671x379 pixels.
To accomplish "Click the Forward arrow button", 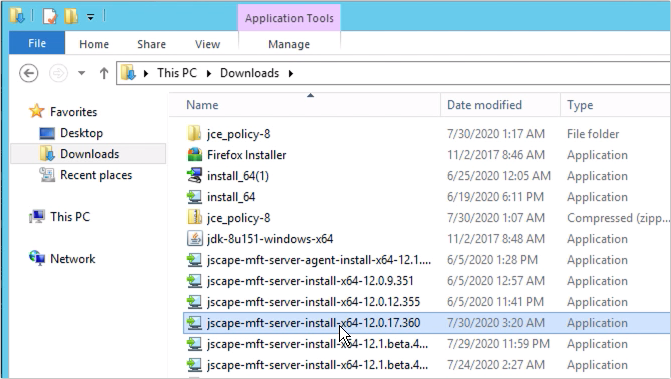I will click(x=58, y=73).
